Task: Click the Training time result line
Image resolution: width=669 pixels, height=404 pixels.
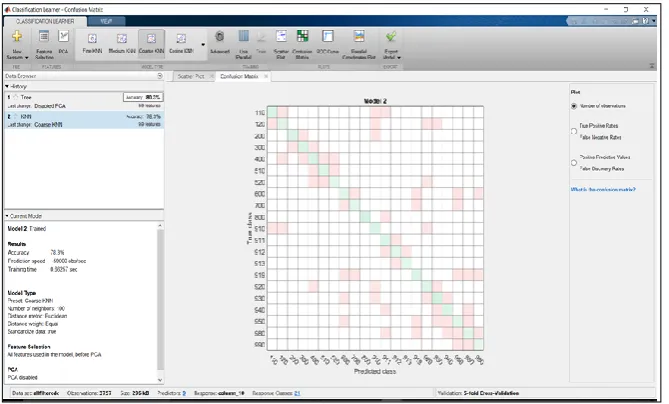Action: point(43,270)
